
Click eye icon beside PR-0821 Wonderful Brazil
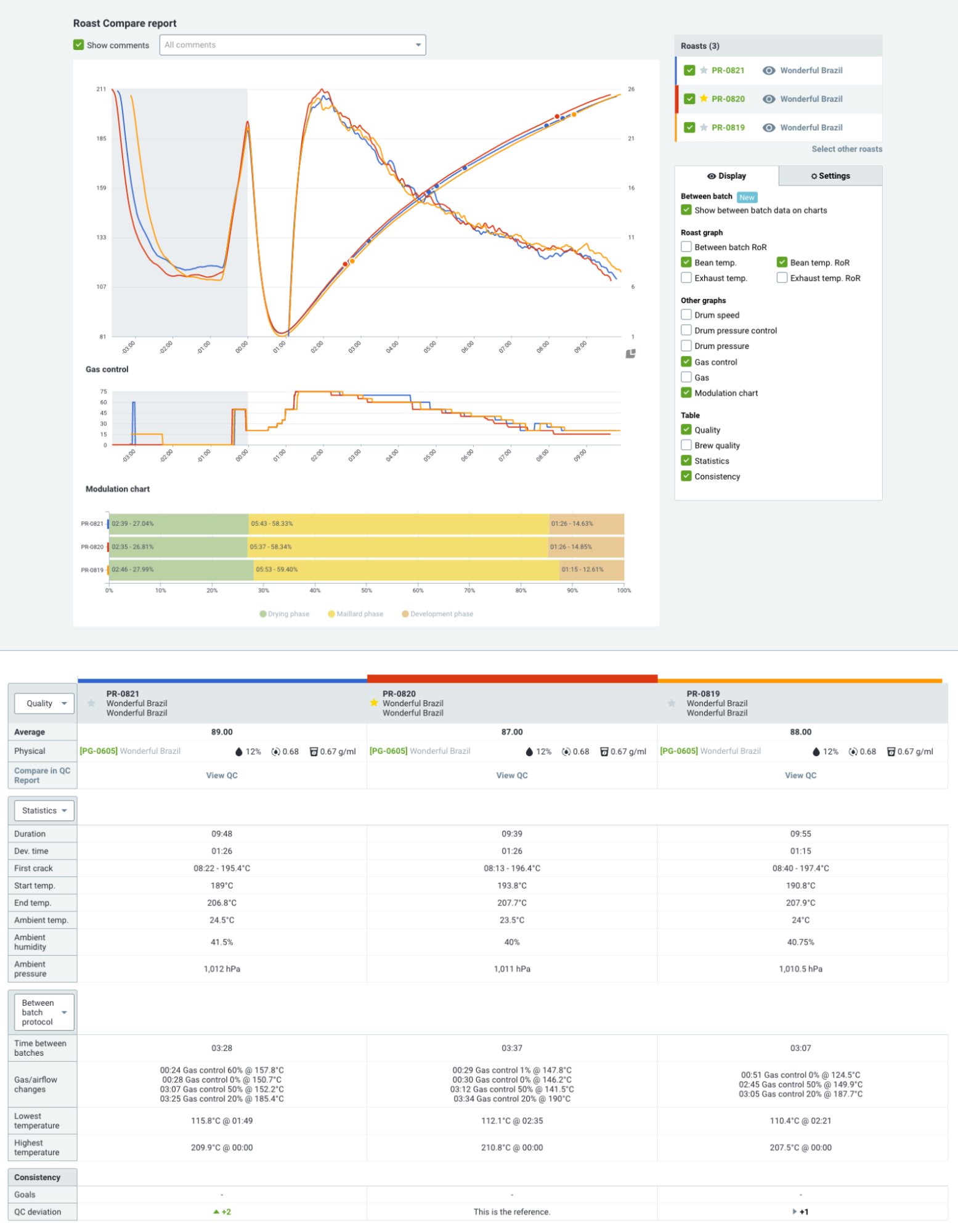click(769, 70)
